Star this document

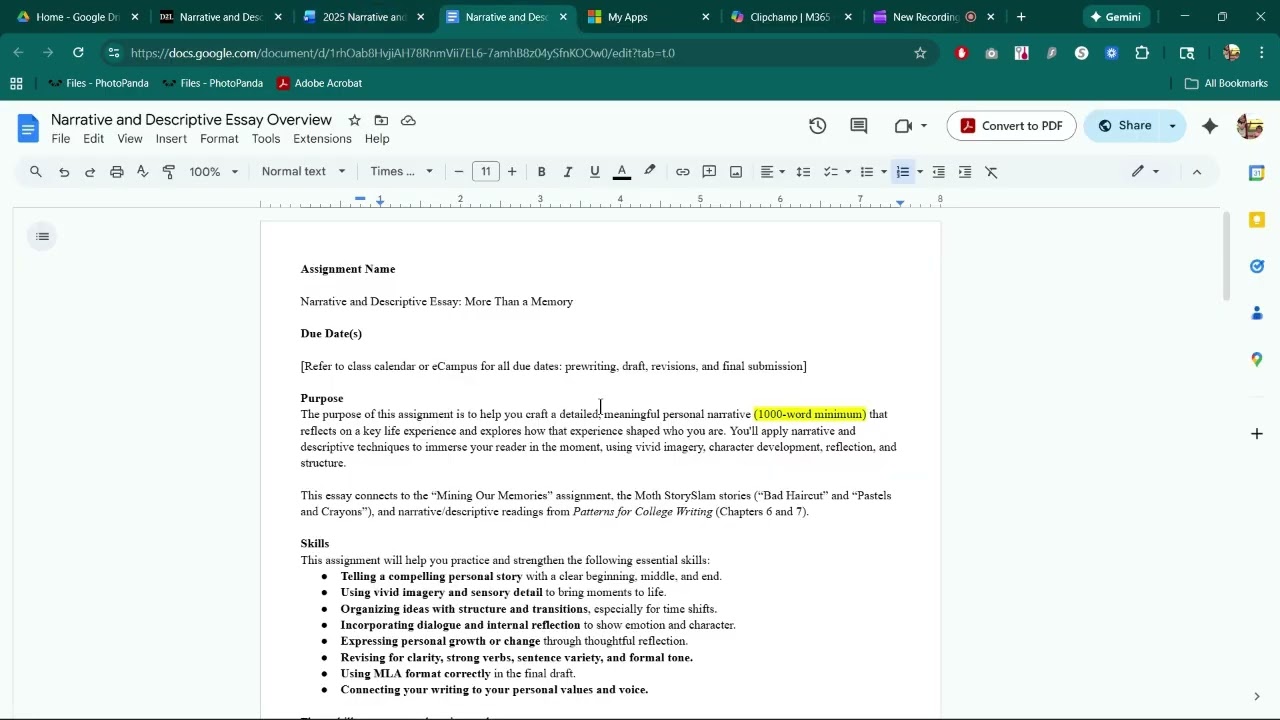click(x=354, y=120)
